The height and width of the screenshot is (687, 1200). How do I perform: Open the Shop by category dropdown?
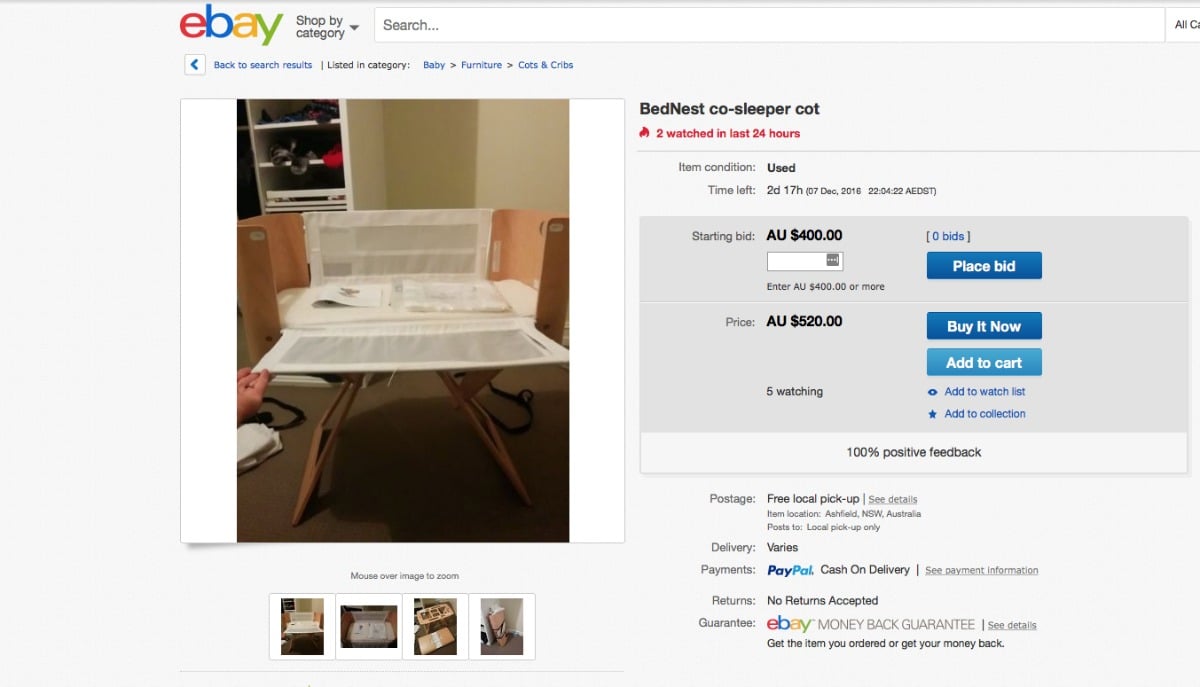327,27
